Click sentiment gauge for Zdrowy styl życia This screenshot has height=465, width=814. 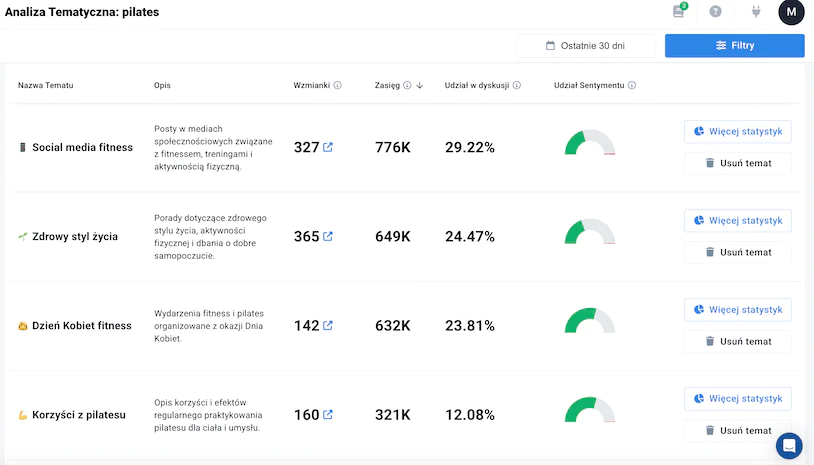[590, 231]
